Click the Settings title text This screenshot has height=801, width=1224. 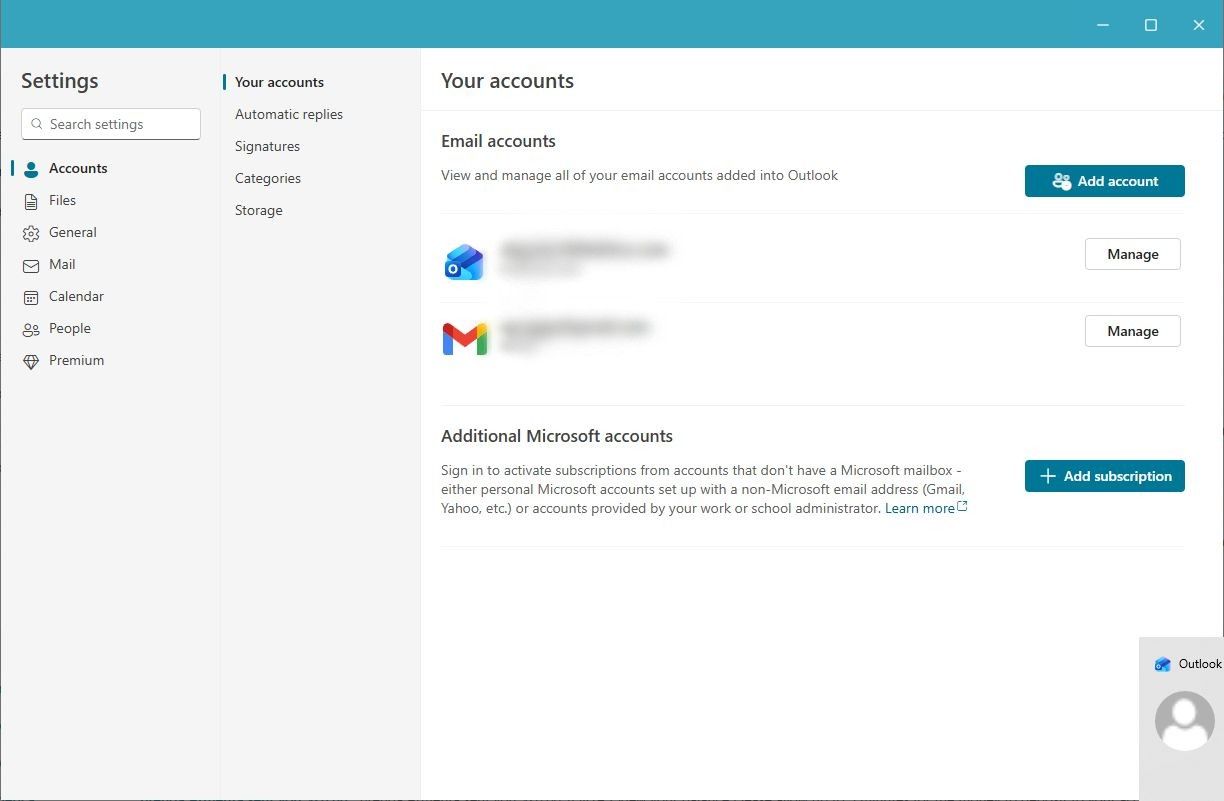pos(60,81)
